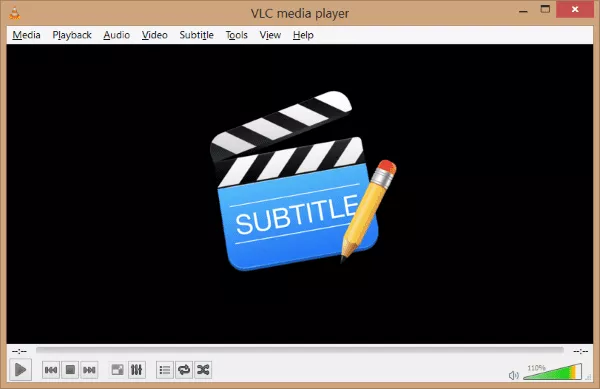Image resolution: width=600 pixels, height=389 pixels.
Task: Skip to next media track
Action: point(89,370)
